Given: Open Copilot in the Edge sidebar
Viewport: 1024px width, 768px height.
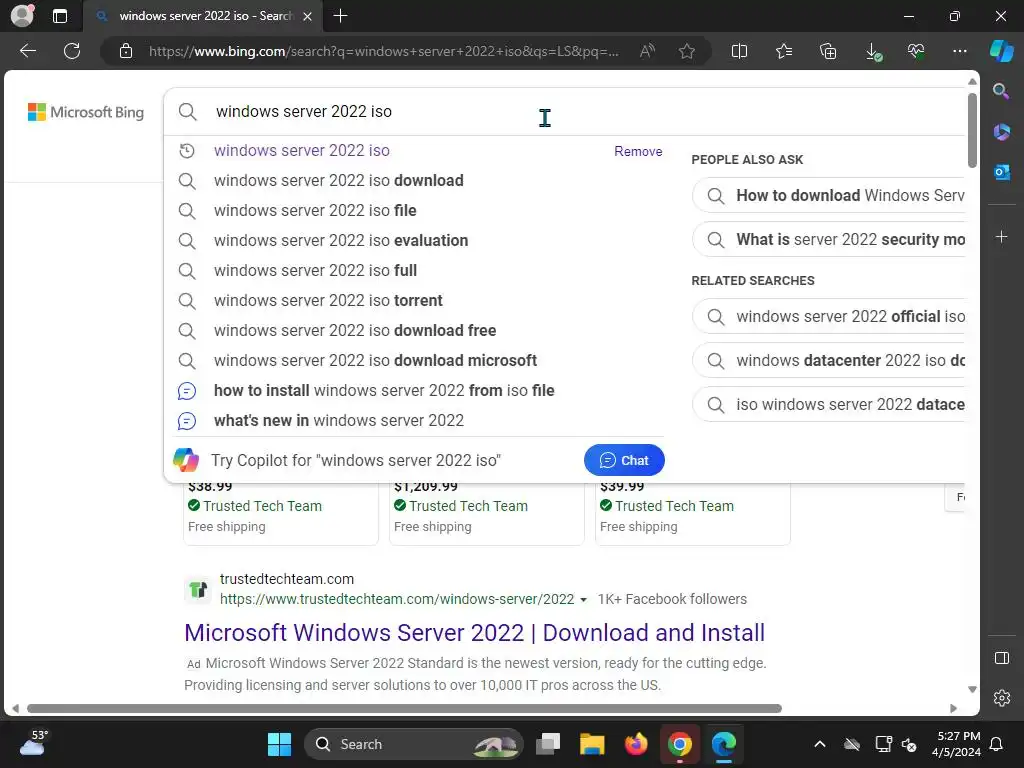Looking at the screenshot, I should pyautogui.click(x=1001, y=51).
